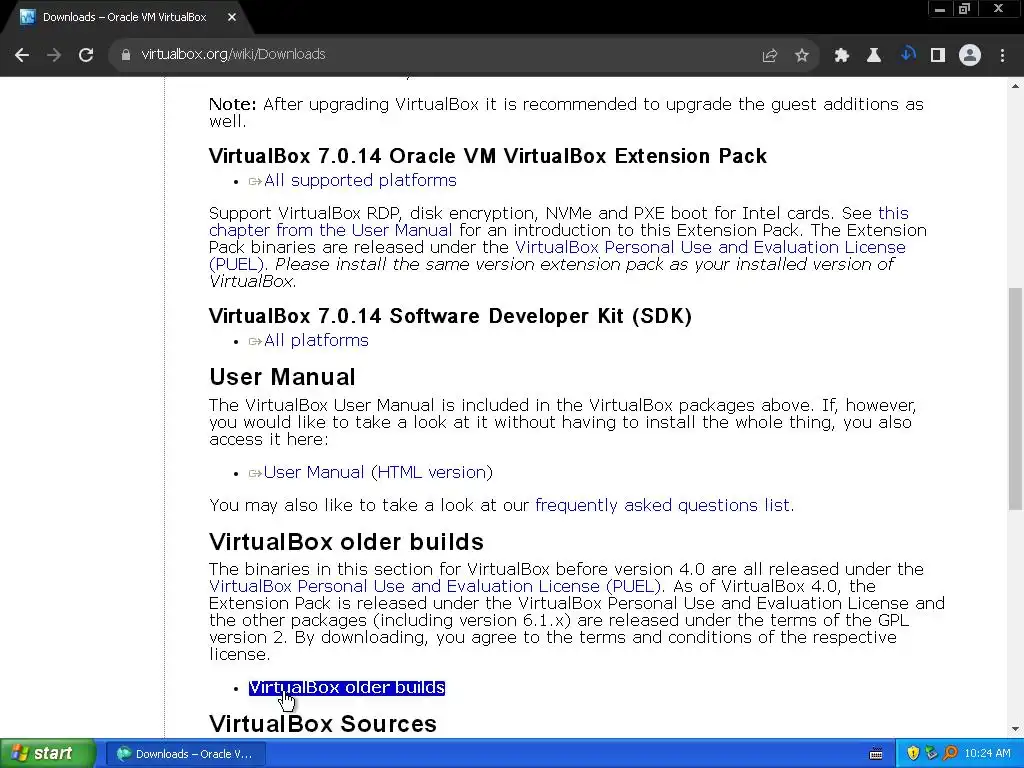
Task: Open the profile avatar menu
Action: point(970,56)
